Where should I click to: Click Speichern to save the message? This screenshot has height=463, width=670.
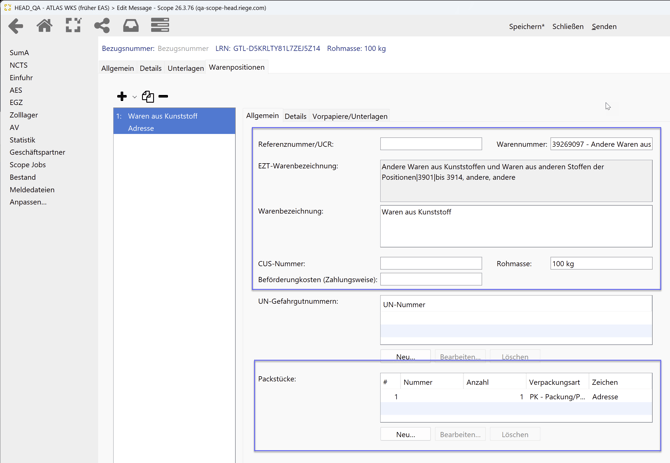coord(526,27)
